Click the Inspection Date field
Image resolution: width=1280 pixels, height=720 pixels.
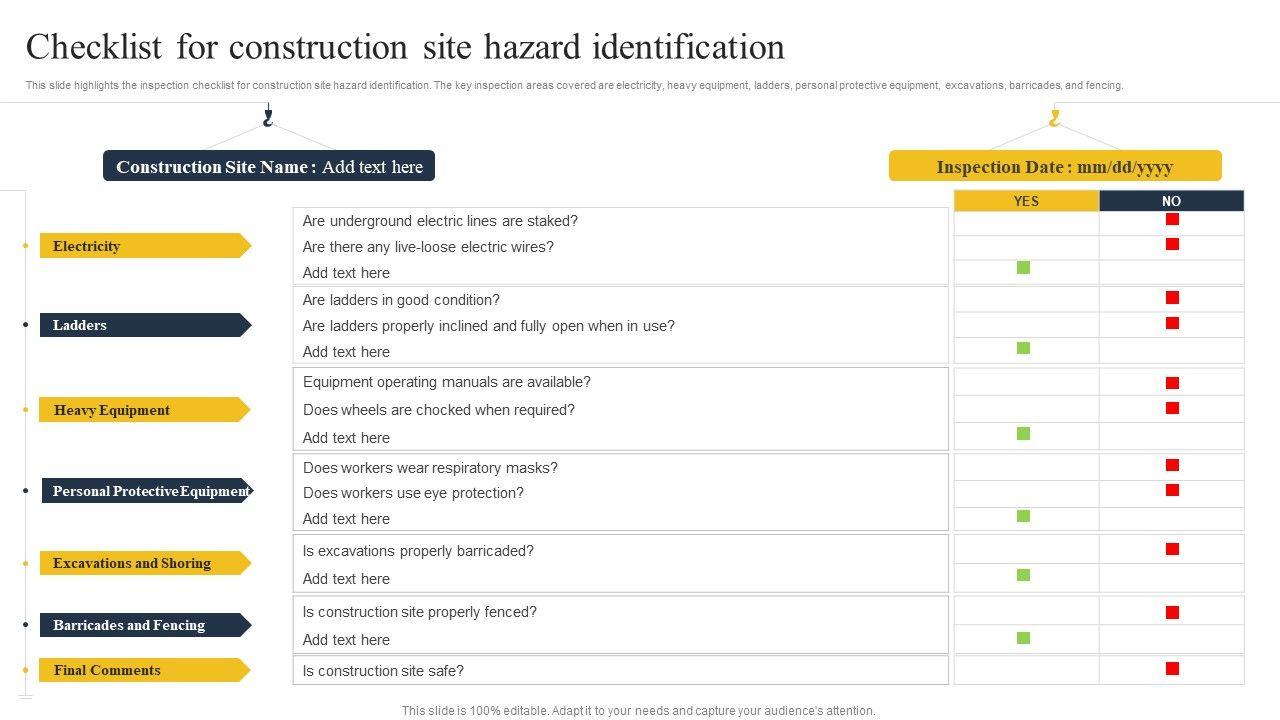(1055, 167)
